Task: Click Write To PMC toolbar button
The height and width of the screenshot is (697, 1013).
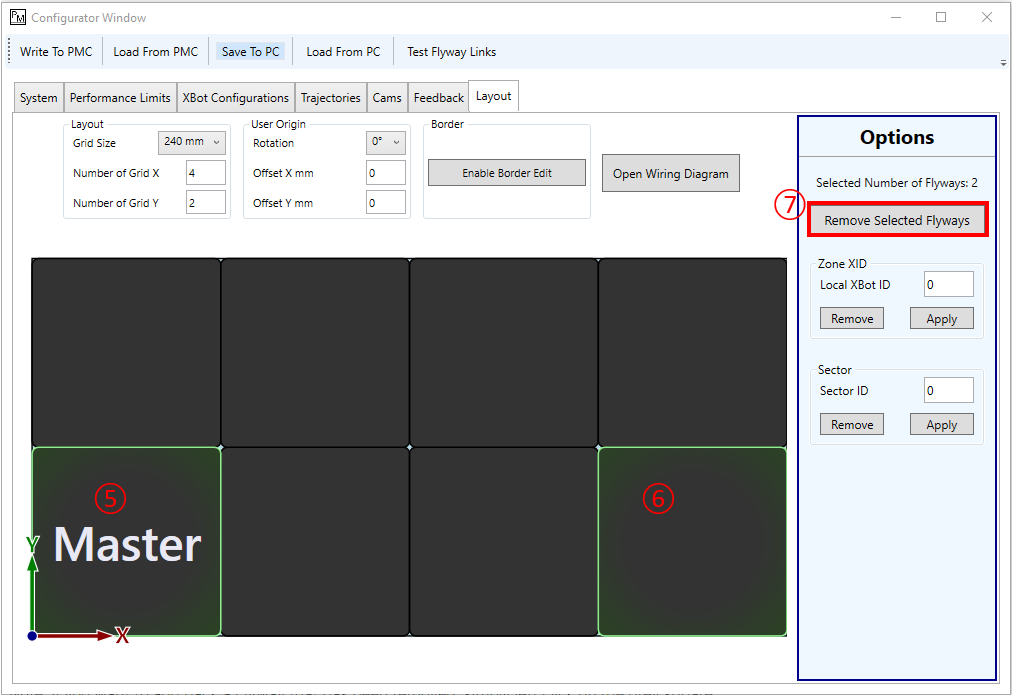Action: click(56, 52)
